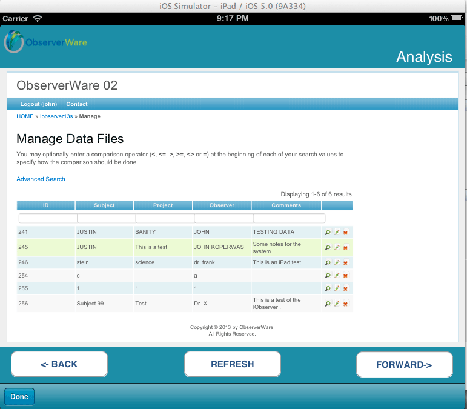
Task: Focus the Project filter field
Action: coord(165,218)
